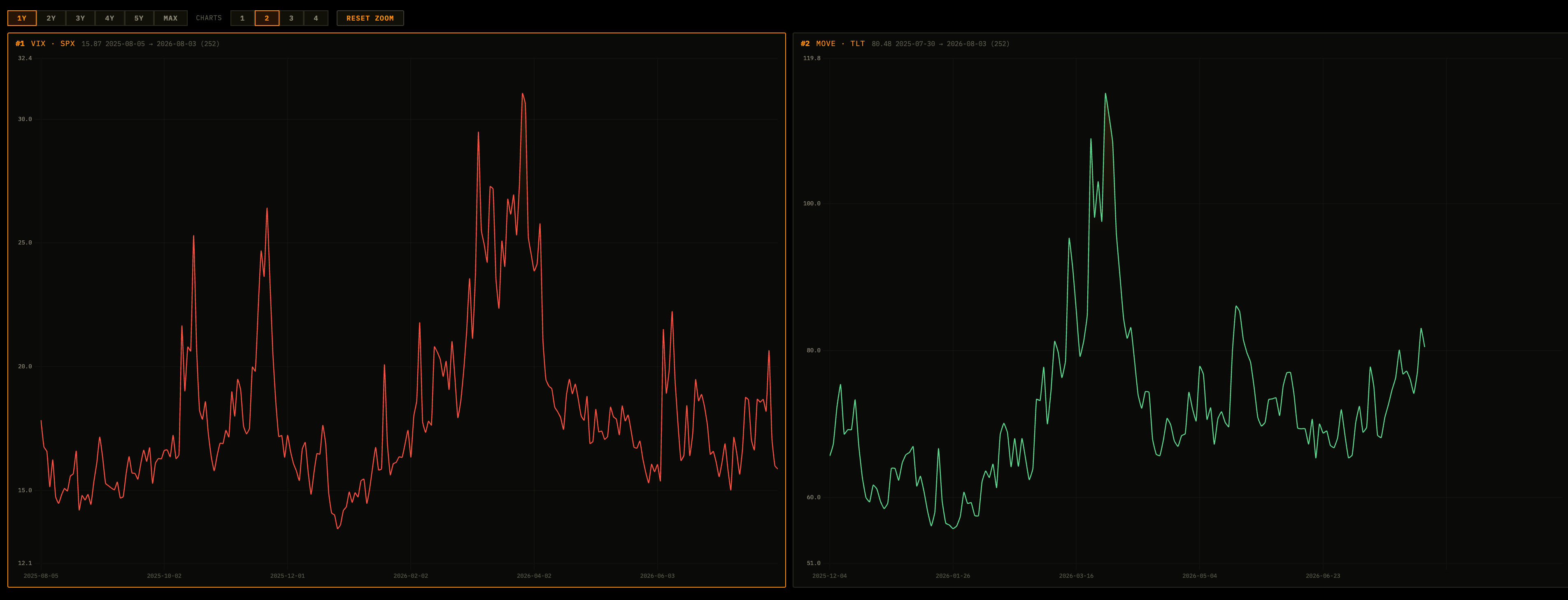This screenshot has height=600, width=1568.
Task: Click the 51.0 y-axis label
Action: (813, 563)
